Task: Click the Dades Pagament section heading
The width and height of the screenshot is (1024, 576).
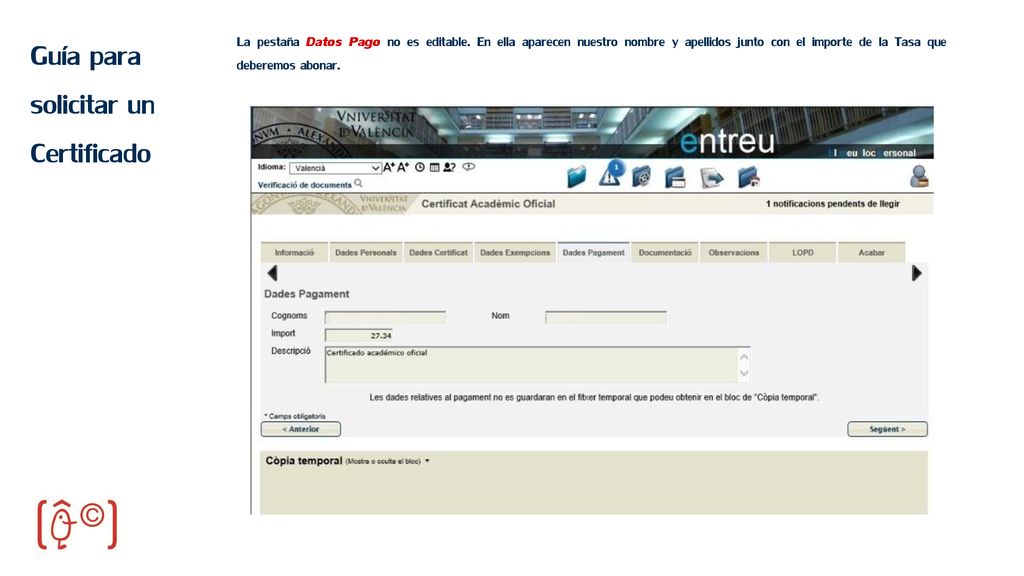Action: [x=306, y=294]
